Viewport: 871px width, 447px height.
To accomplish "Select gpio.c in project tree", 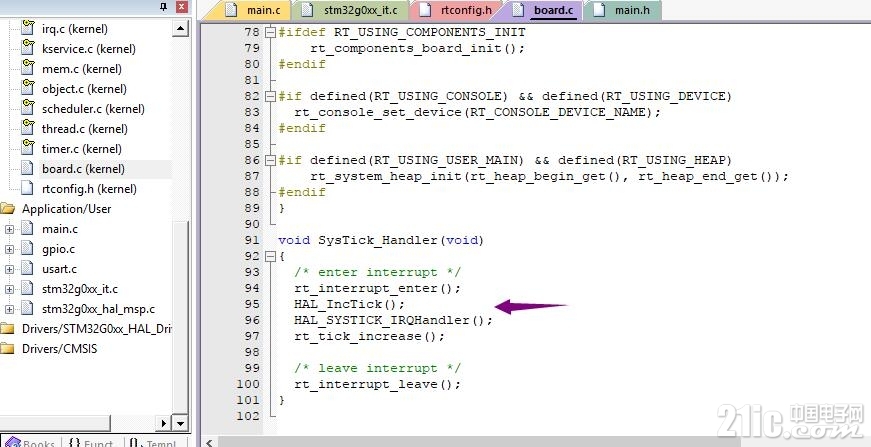I will [x=58, y=249].
